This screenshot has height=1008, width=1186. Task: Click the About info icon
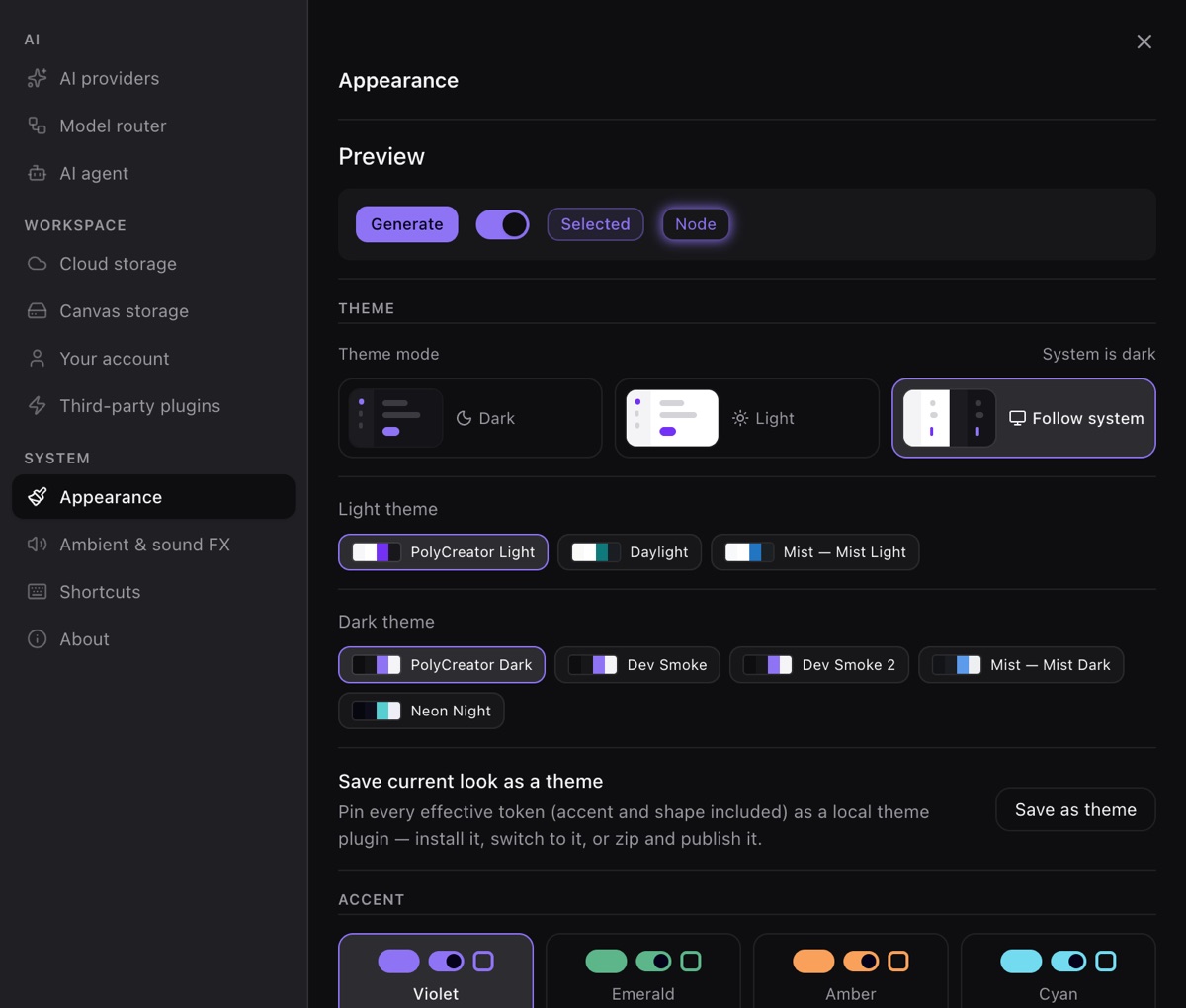point(37,639)
